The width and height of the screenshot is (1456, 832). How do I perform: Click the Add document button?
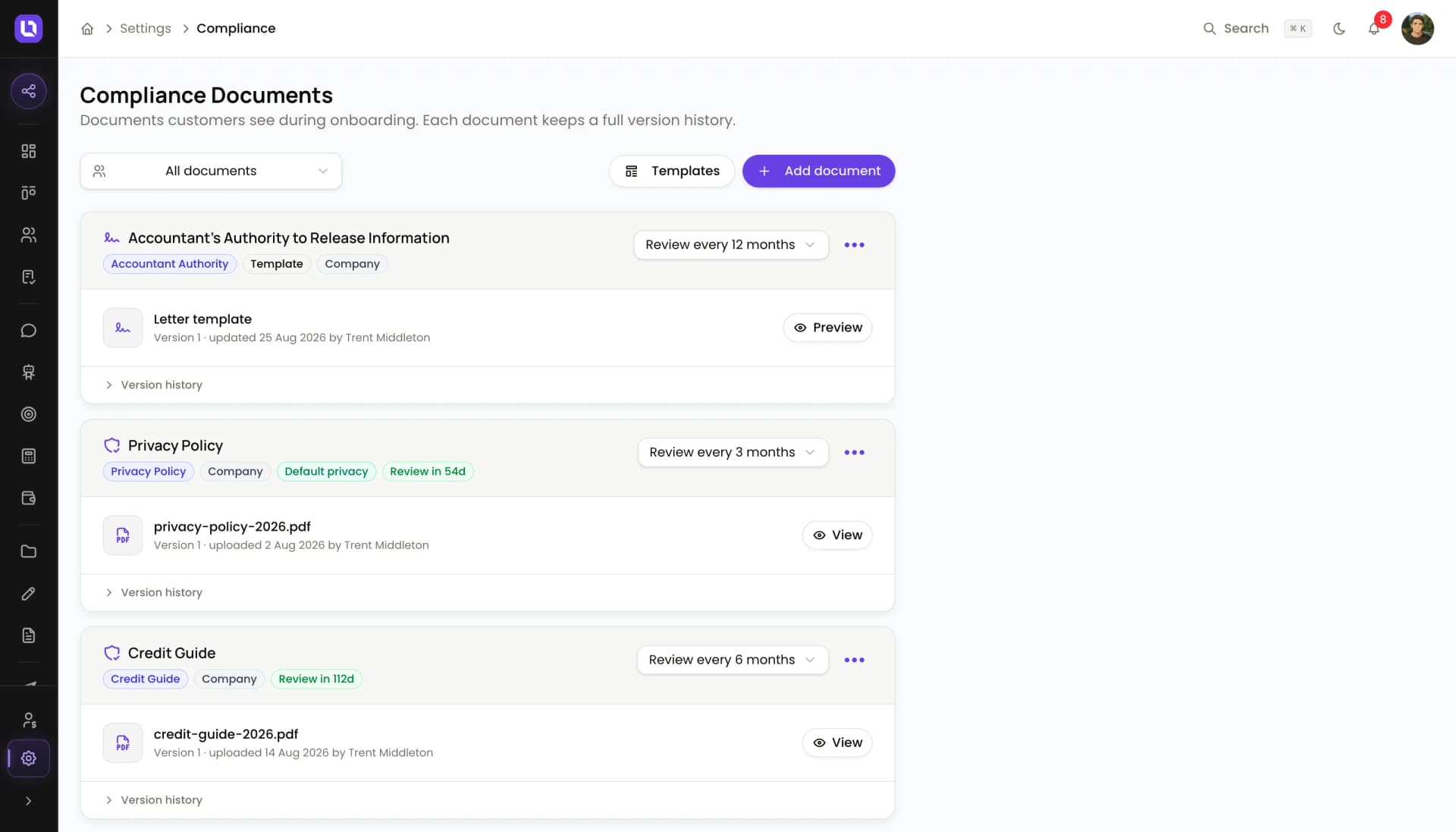click(819, 171)
